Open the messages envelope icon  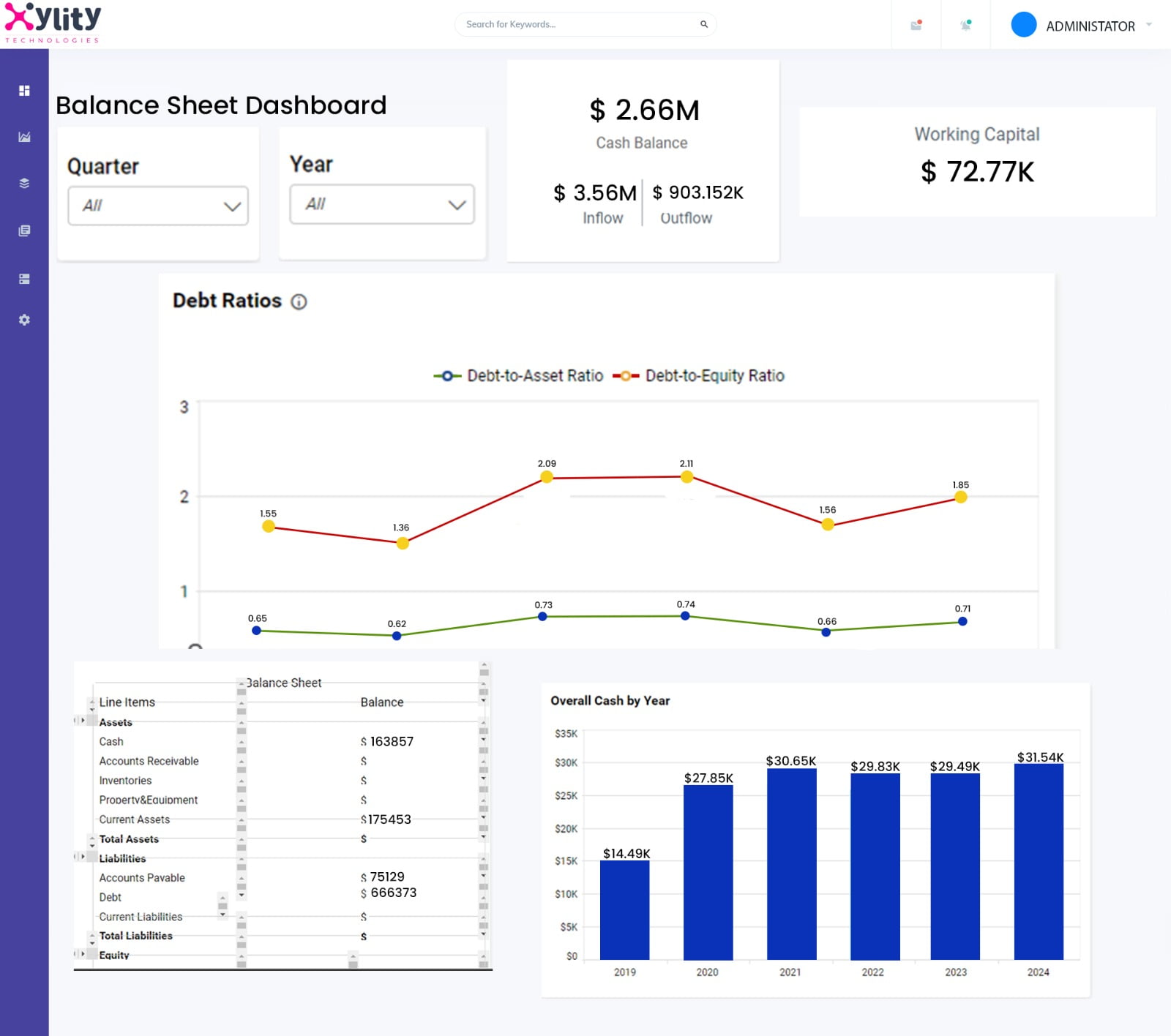coord(916,25)
